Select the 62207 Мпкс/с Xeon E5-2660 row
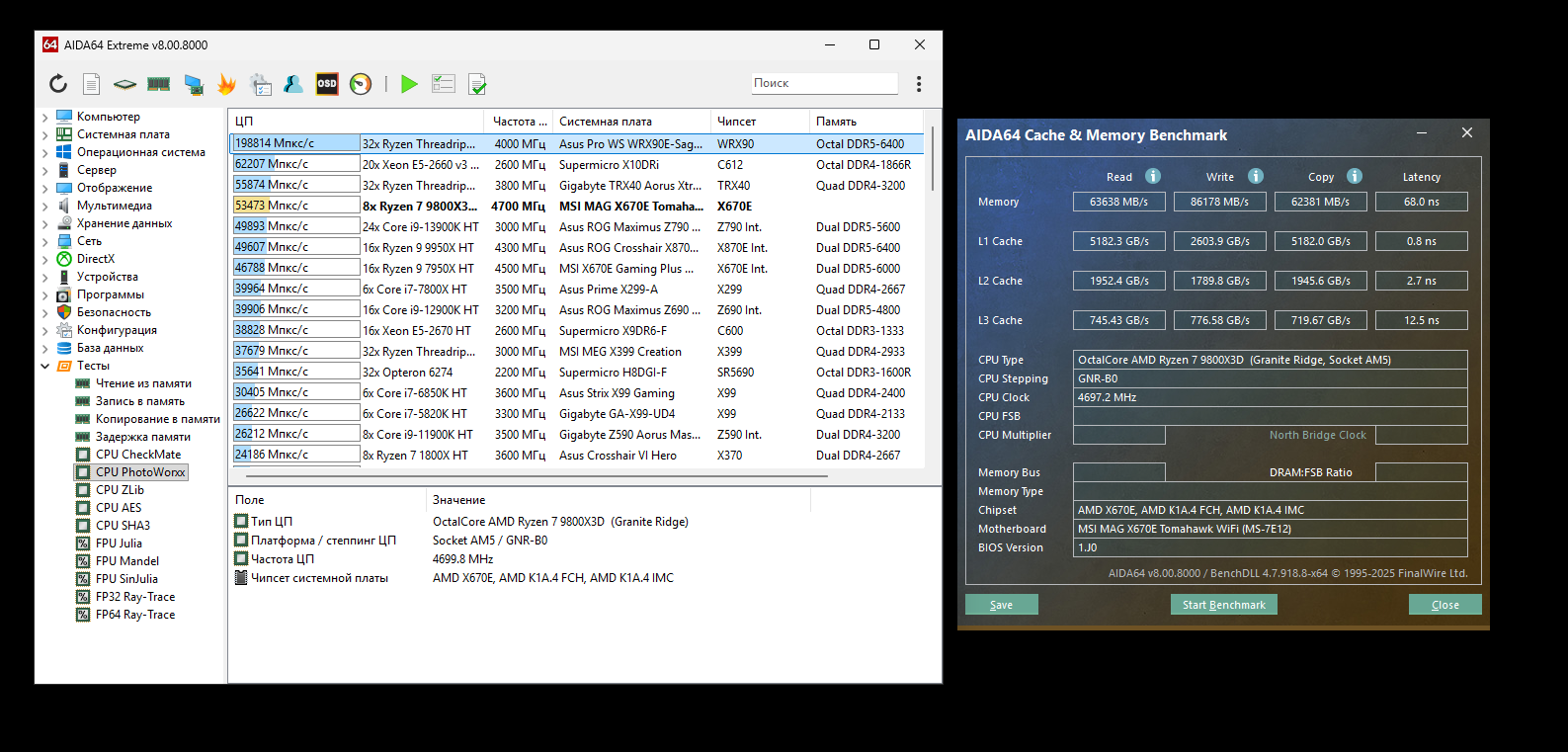Viewport: 1568px width, 752px height. (577, 164)
